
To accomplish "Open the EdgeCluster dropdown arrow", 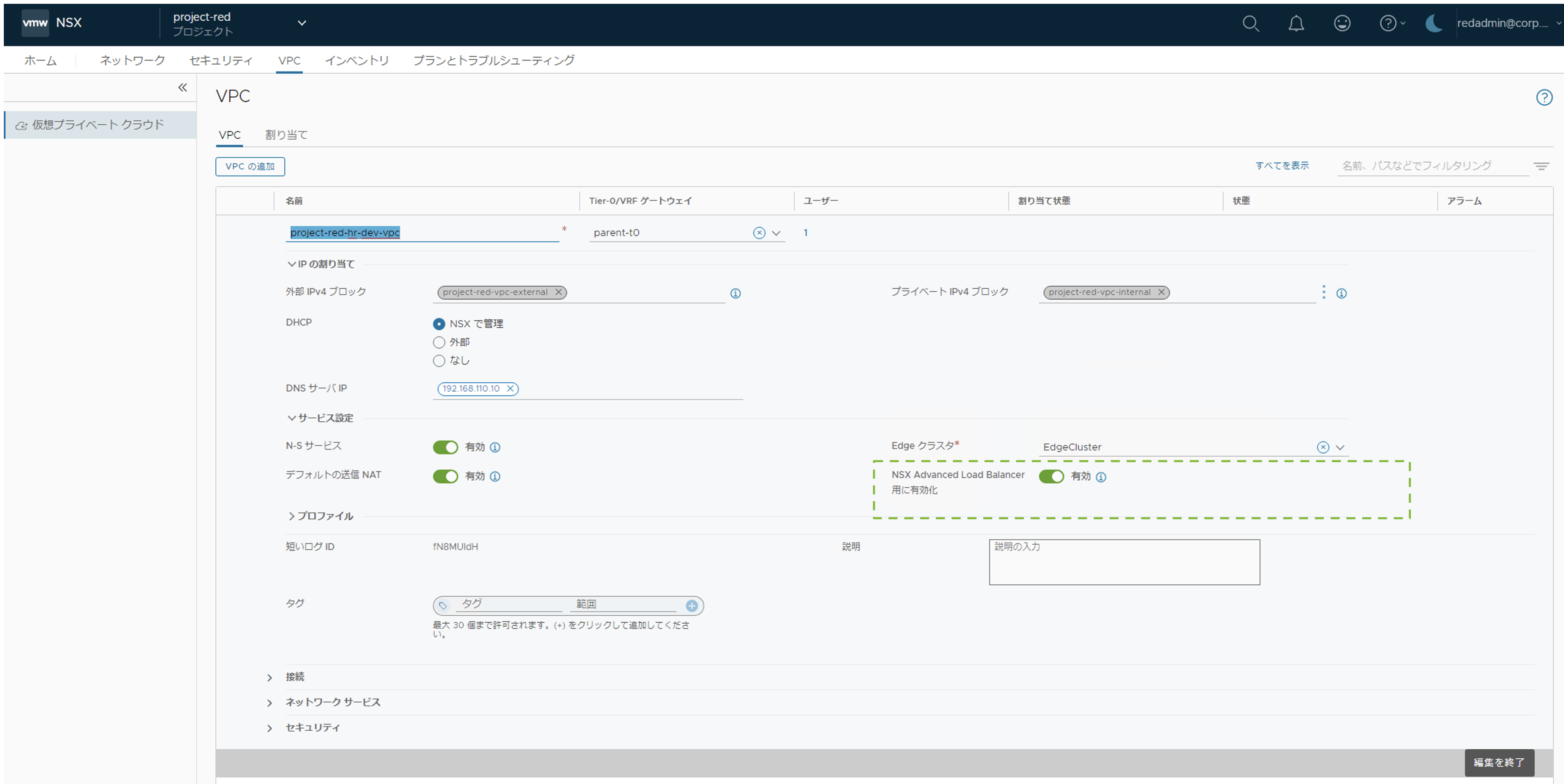I will 1340,447.
